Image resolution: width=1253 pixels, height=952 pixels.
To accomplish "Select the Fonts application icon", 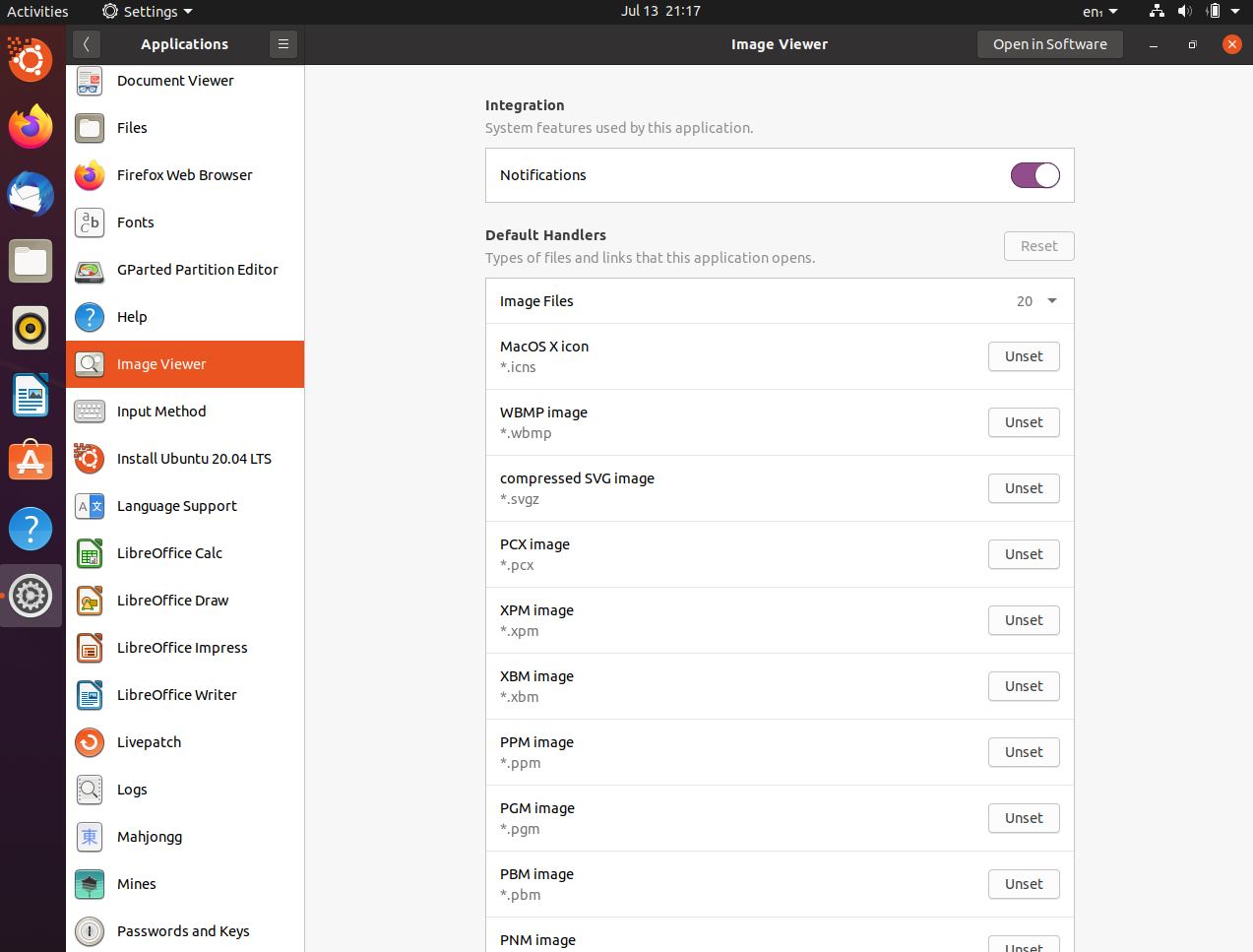I will (x=90, y=222).
